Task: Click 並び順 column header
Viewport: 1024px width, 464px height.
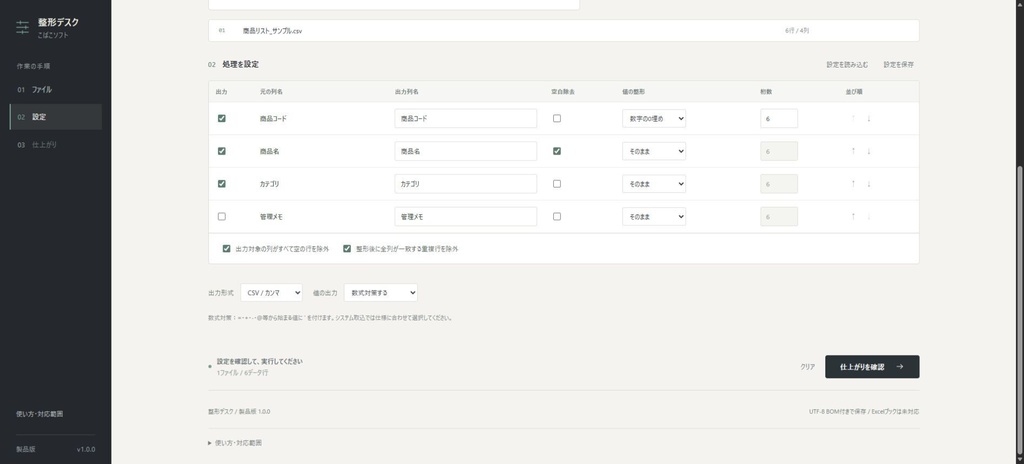Action: pyautogui.click(x=854, y=92)
